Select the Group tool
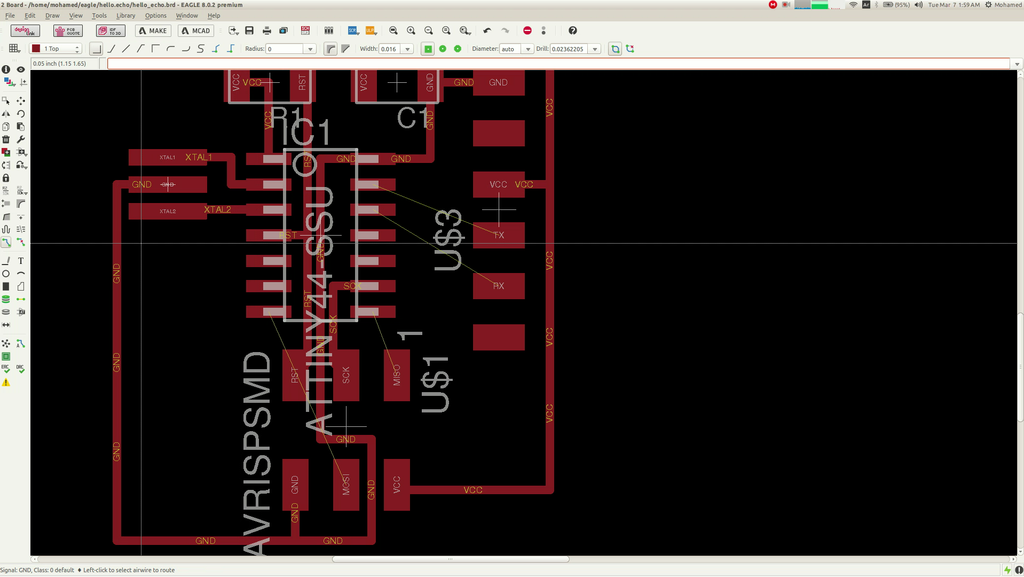This screenshot has width=1024, height=577. pos(6,101)
